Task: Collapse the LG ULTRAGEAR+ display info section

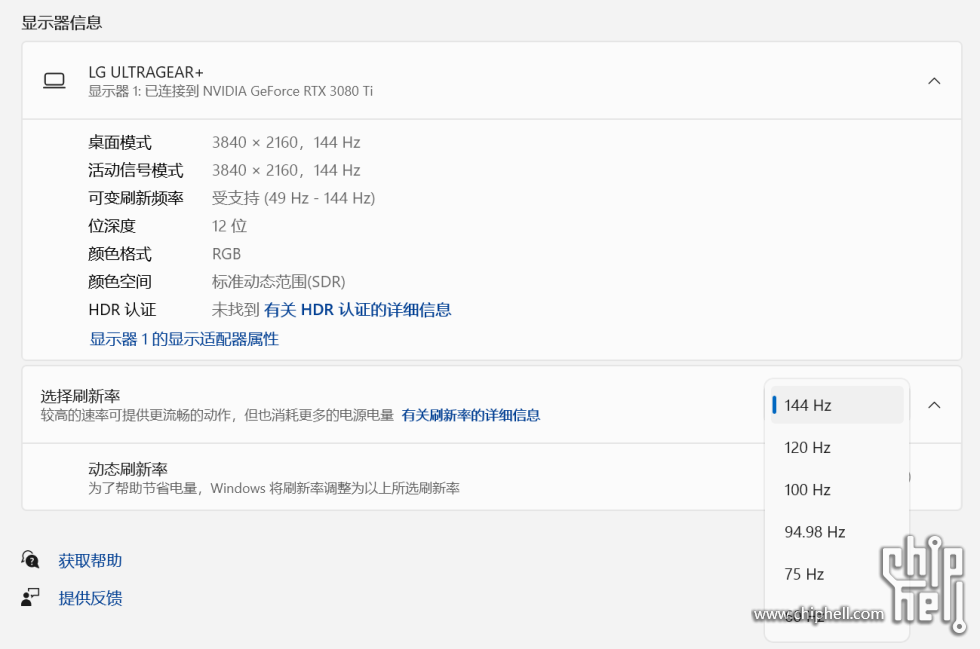Action: [934, 81]
